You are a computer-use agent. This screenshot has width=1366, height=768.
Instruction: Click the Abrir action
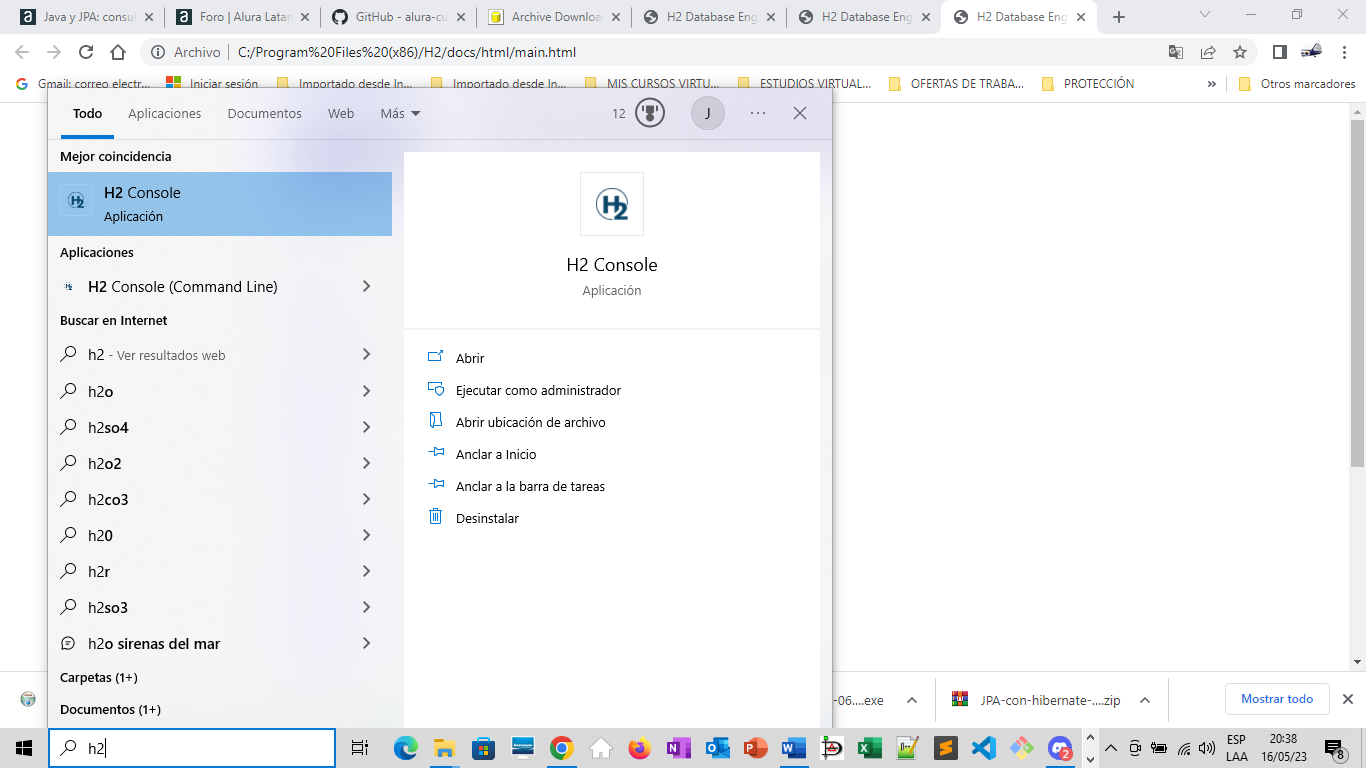click(x=470, y=358)
